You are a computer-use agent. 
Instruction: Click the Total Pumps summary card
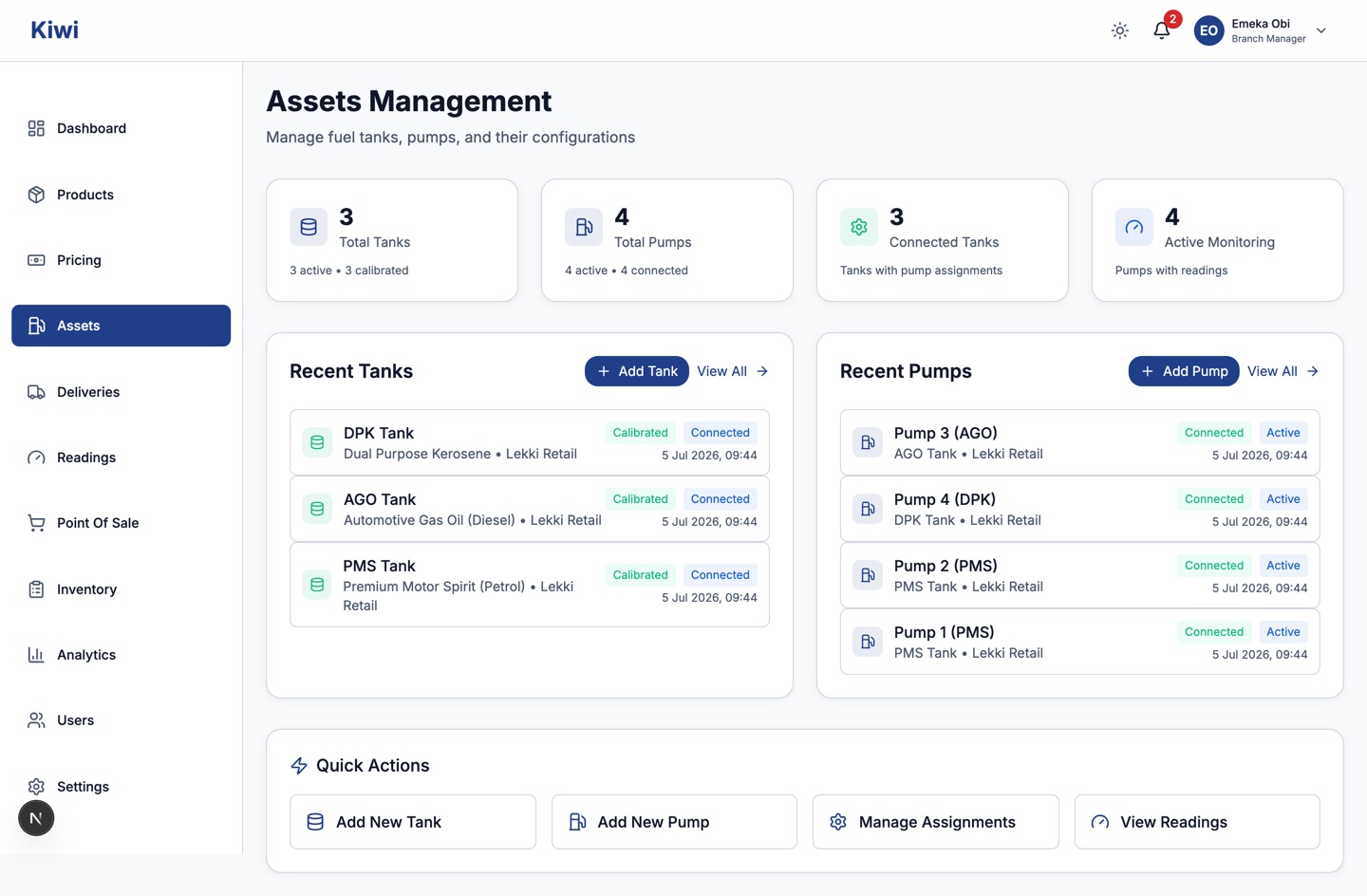(x=667, y=240)
